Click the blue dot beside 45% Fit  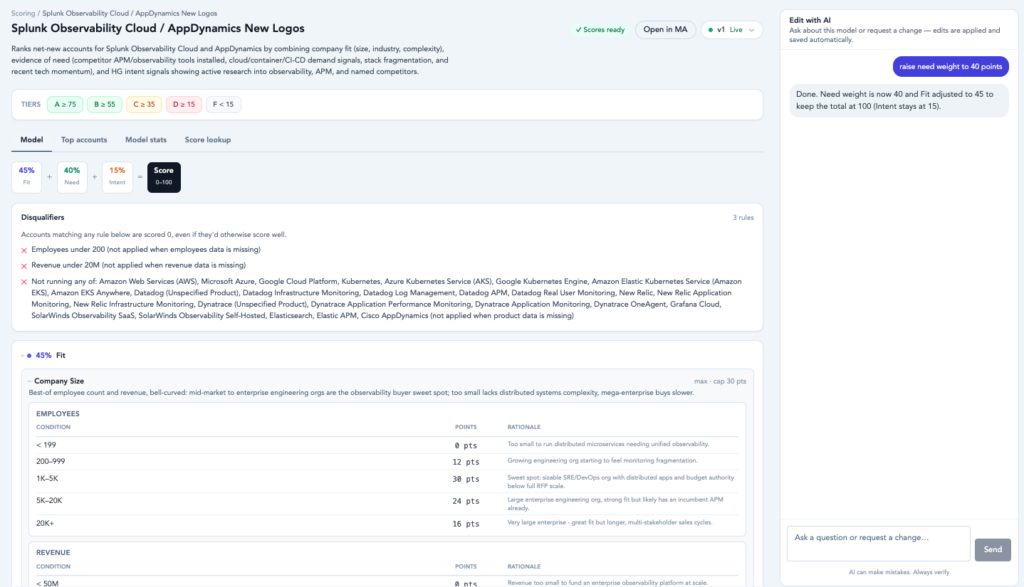coord(29,356)
